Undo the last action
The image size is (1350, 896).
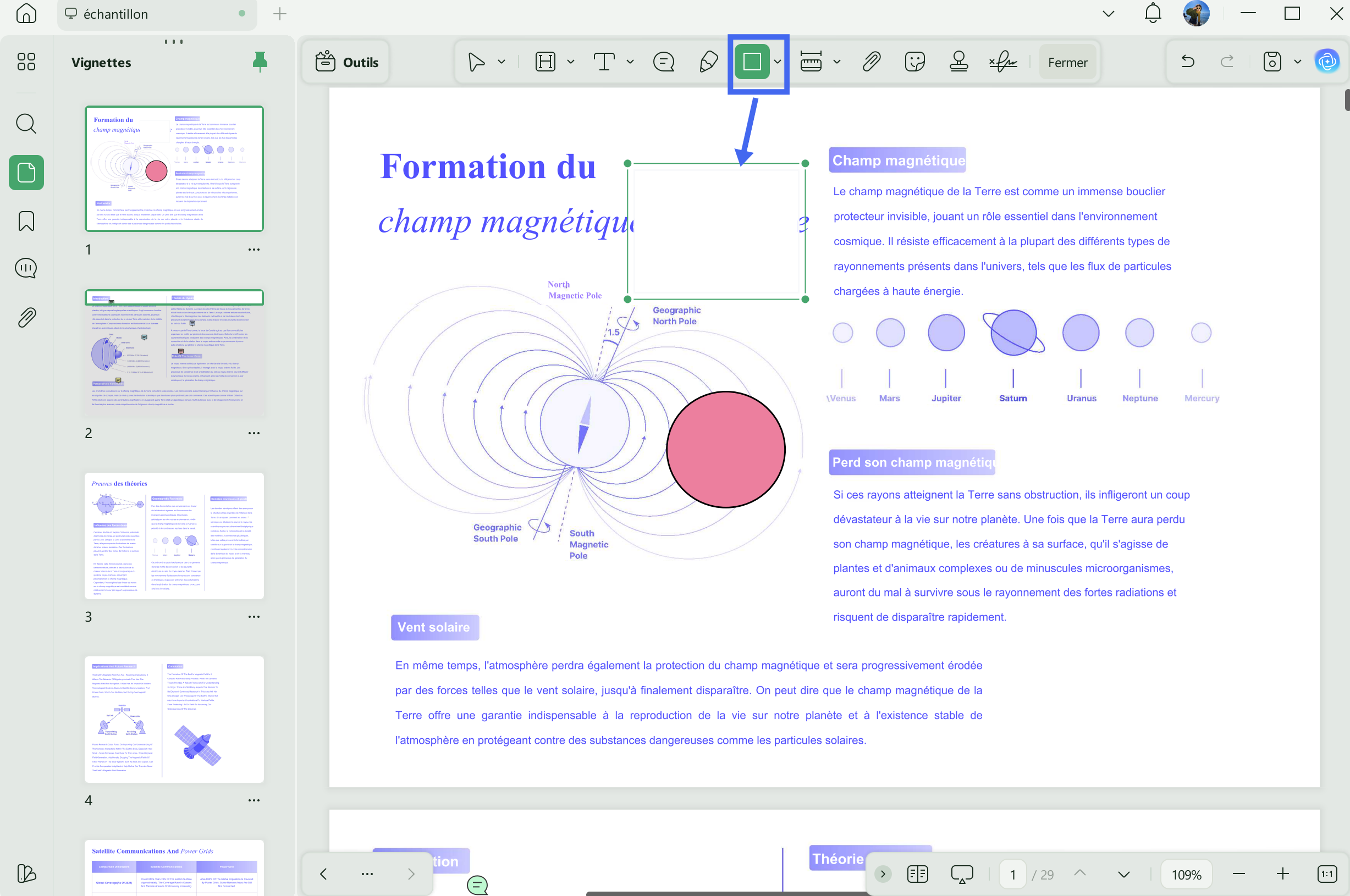point(1188,61)
